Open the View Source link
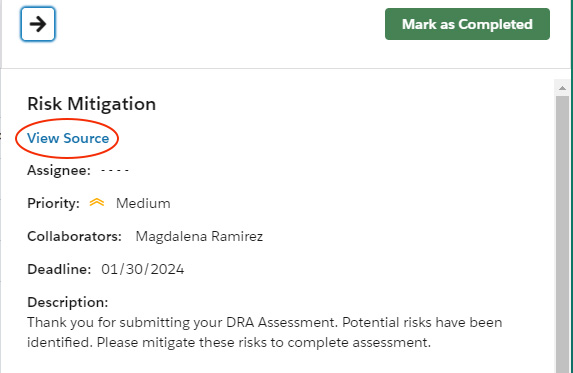The width and height of the screenshot is (573, 373). [68, 138]
